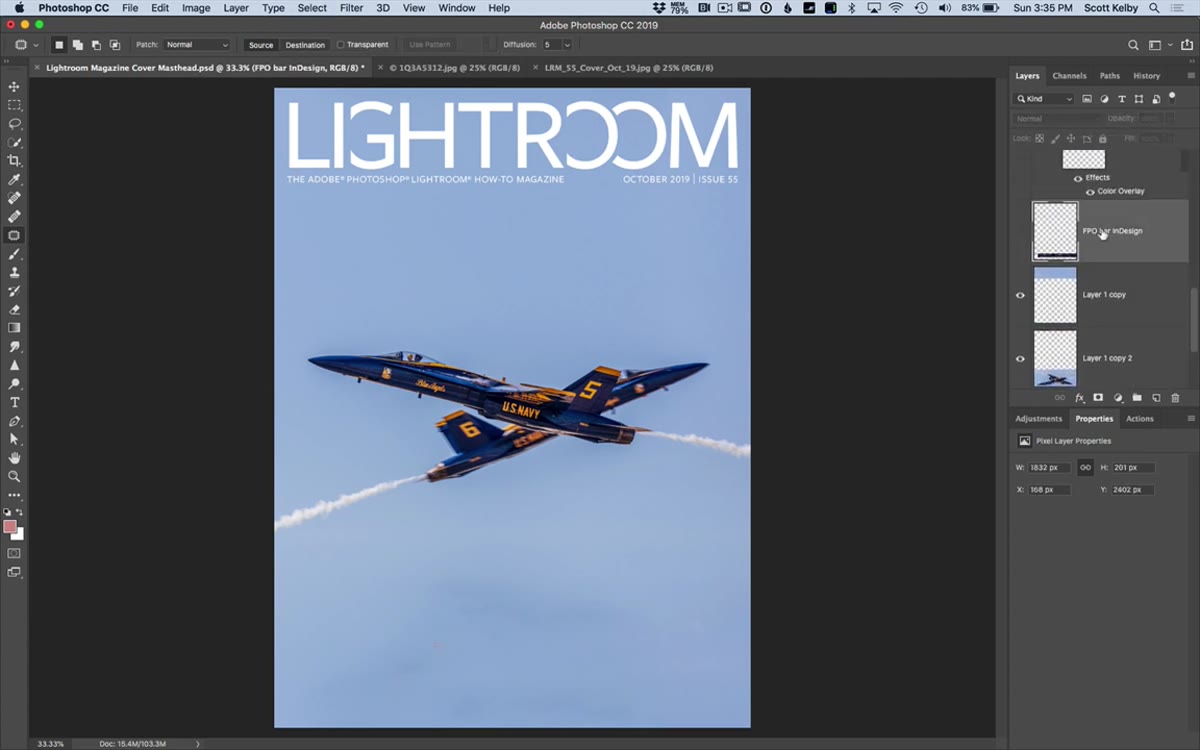The image size is (1200, 750).
Task: Delete layer with trash icon
Action: coord(1175,398)
